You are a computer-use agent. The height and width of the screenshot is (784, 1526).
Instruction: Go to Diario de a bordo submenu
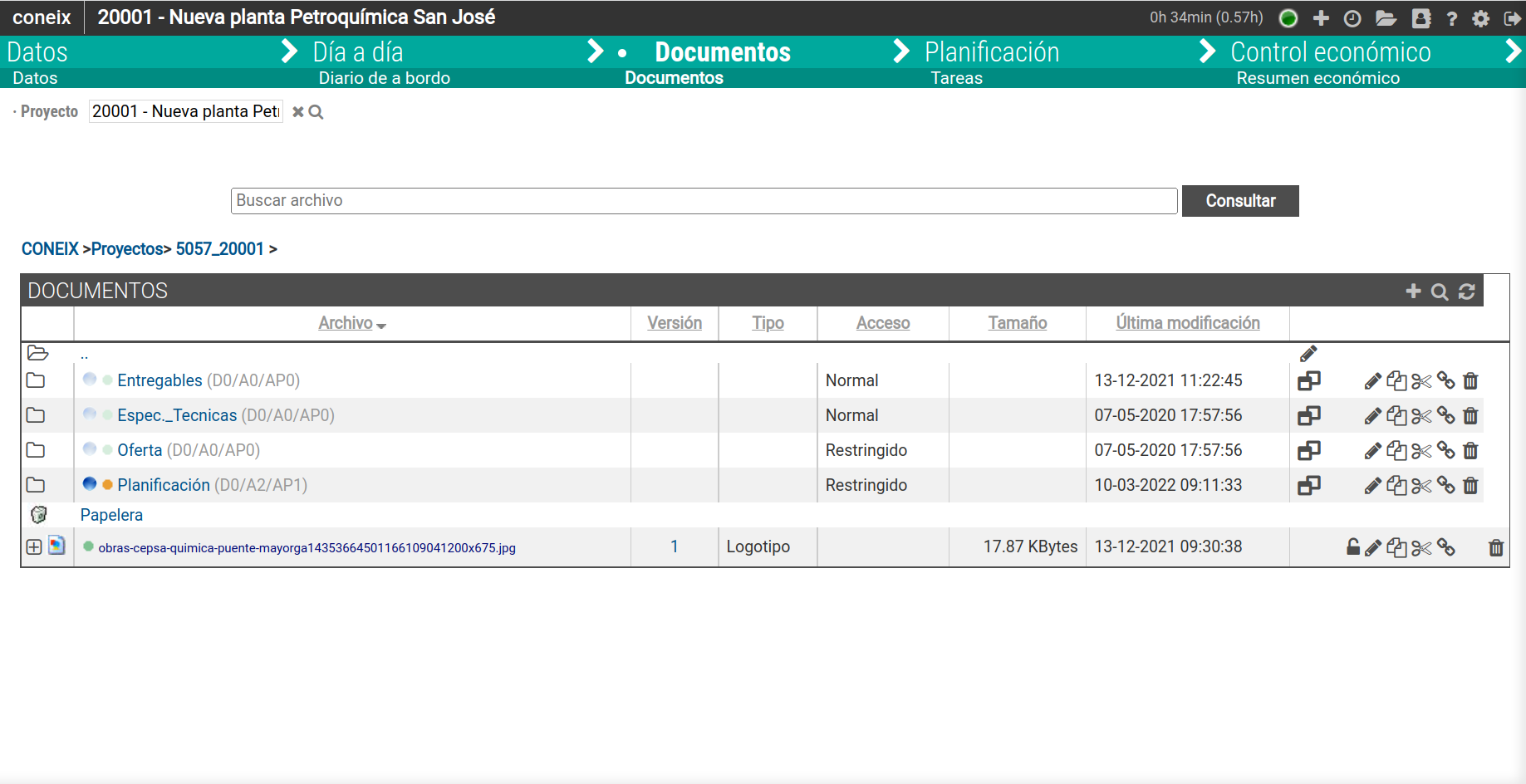coord(385,78)
